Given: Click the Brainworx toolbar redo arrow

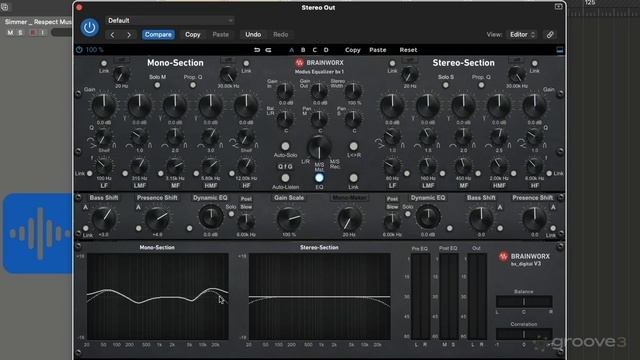Looking at the screenshot, I should (268, 50).
